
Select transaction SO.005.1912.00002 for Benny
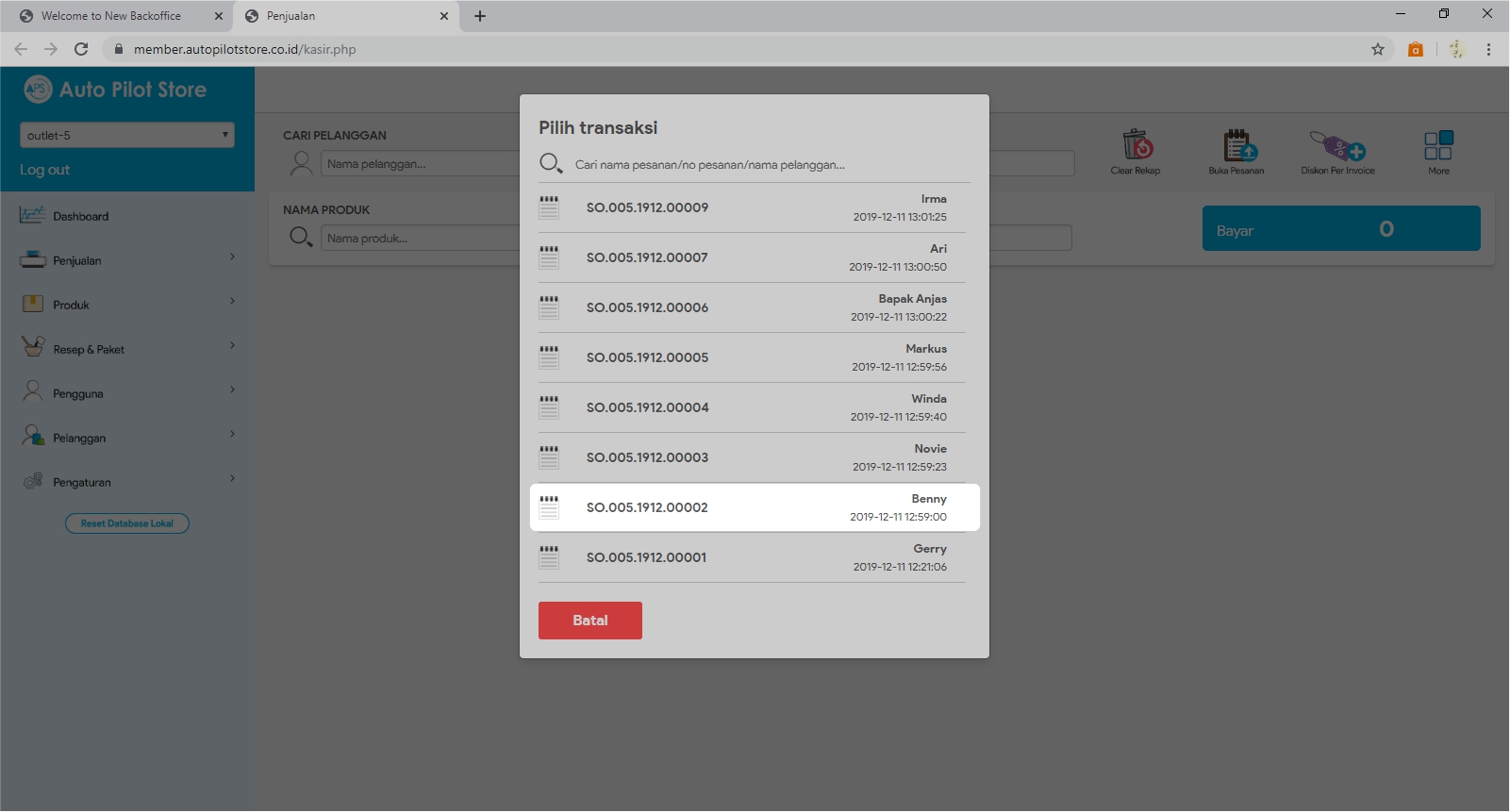[755, 507]
